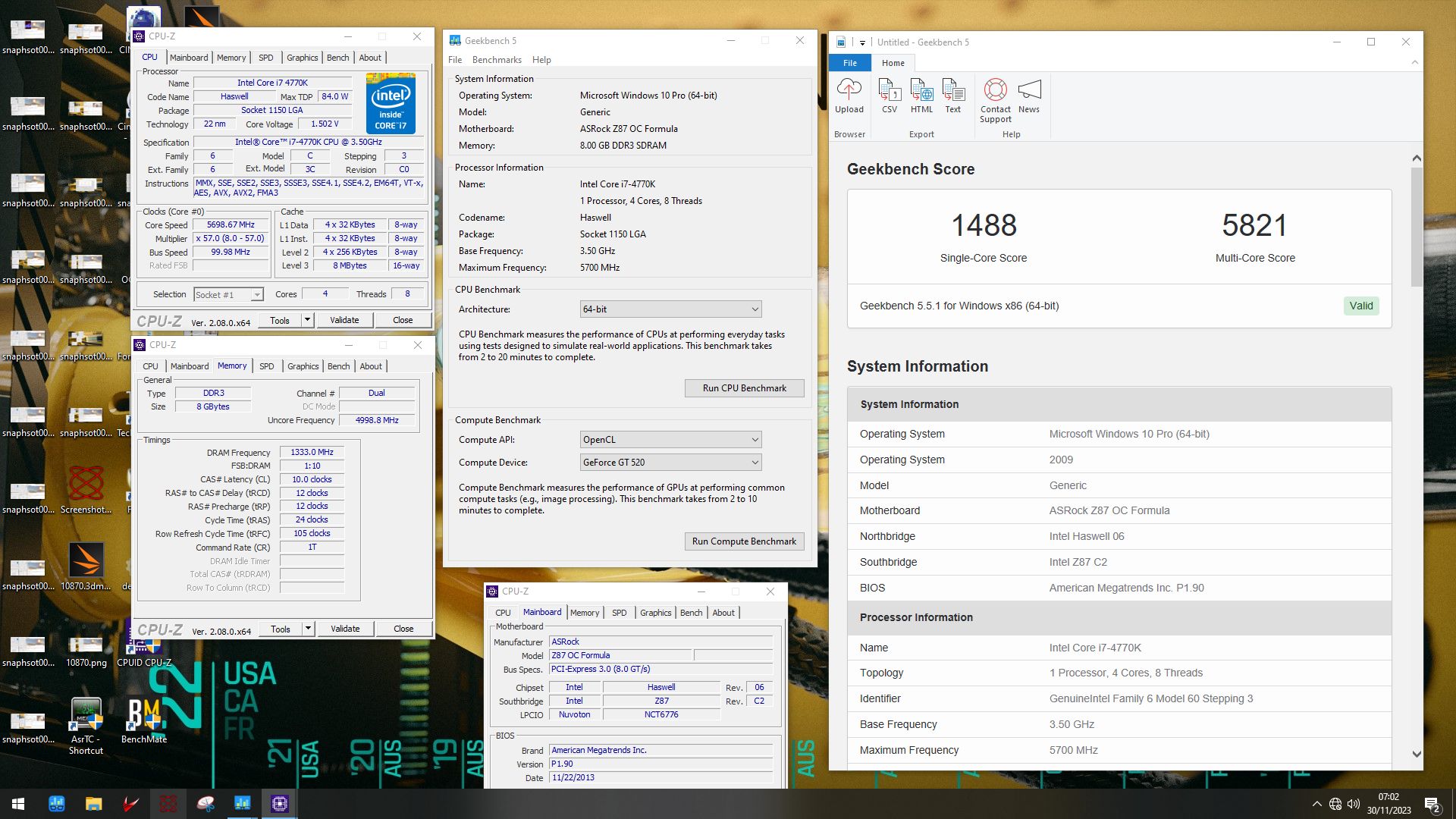
Task: Open the Snipping Tool in taskbar
Action: (205, 804)
